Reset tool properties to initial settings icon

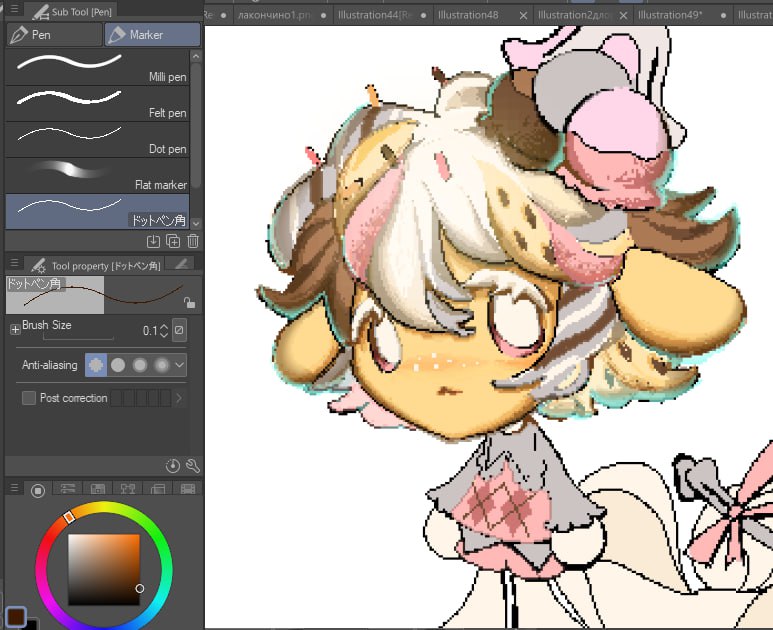(x=173, y=466)
